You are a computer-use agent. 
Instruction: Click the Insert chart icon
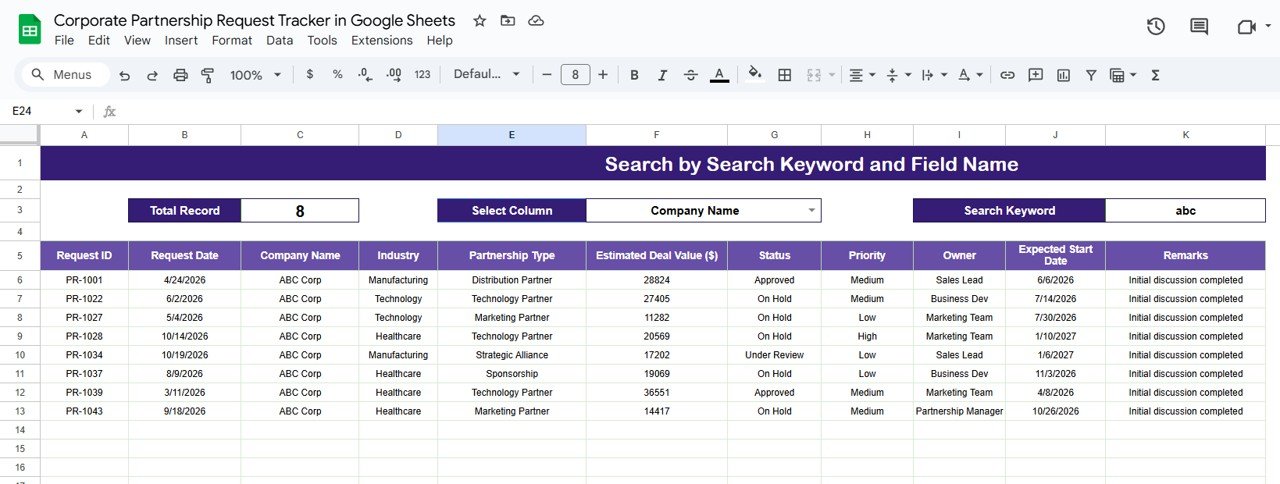pyautogui.click(x=1063, y=75)
